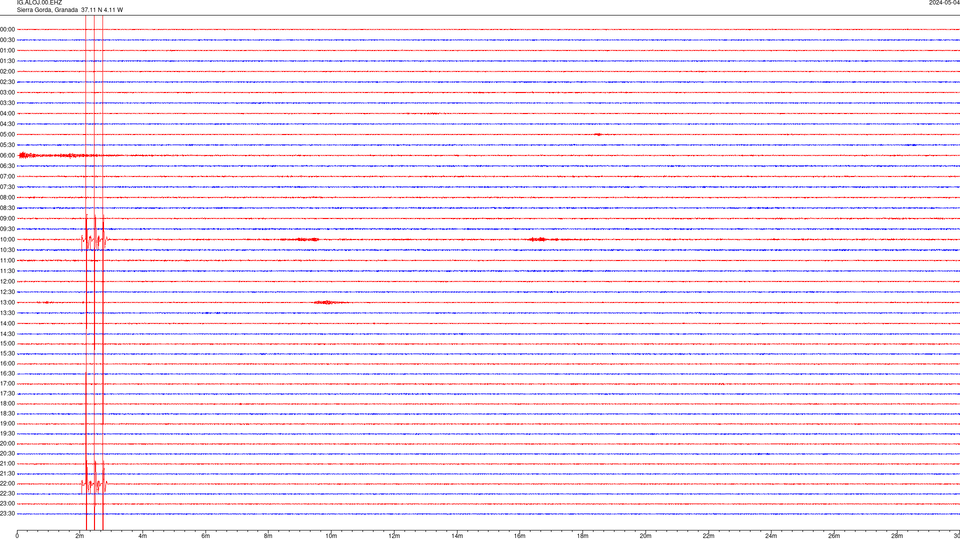The height and width of the screenshot is (540, 960).
Task: Select the 10:00 trace time label
Action: 7,239
